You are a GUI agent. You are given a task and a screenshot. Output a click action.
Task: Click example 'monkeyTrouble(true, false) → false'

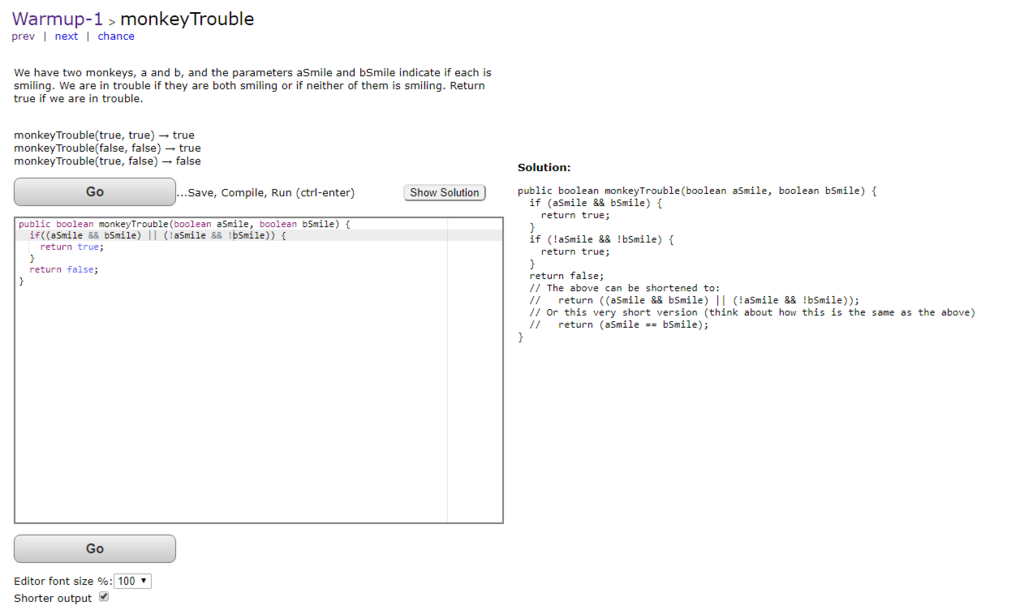107,161
